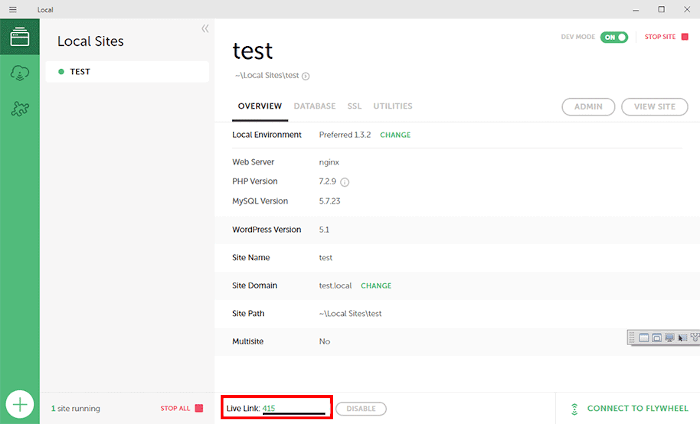Change the Site Domain via CHANGE link
Viewport: 700px width, 424px height.
pyautogui.click(x=376, y=286)
